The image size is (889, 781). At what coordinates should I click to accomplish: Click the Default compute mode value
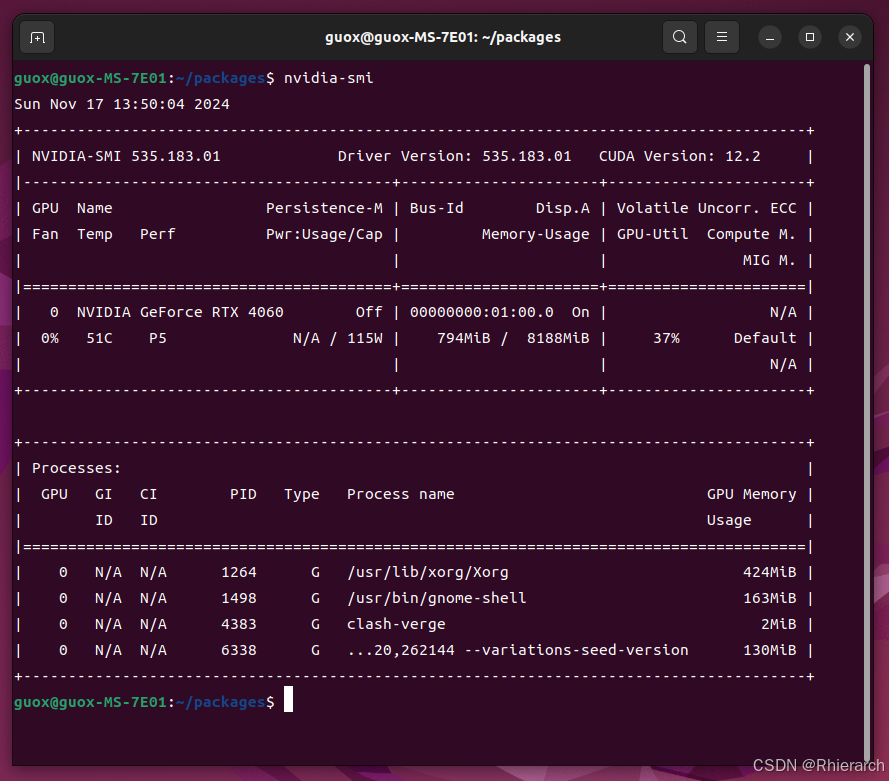point(765,338)
